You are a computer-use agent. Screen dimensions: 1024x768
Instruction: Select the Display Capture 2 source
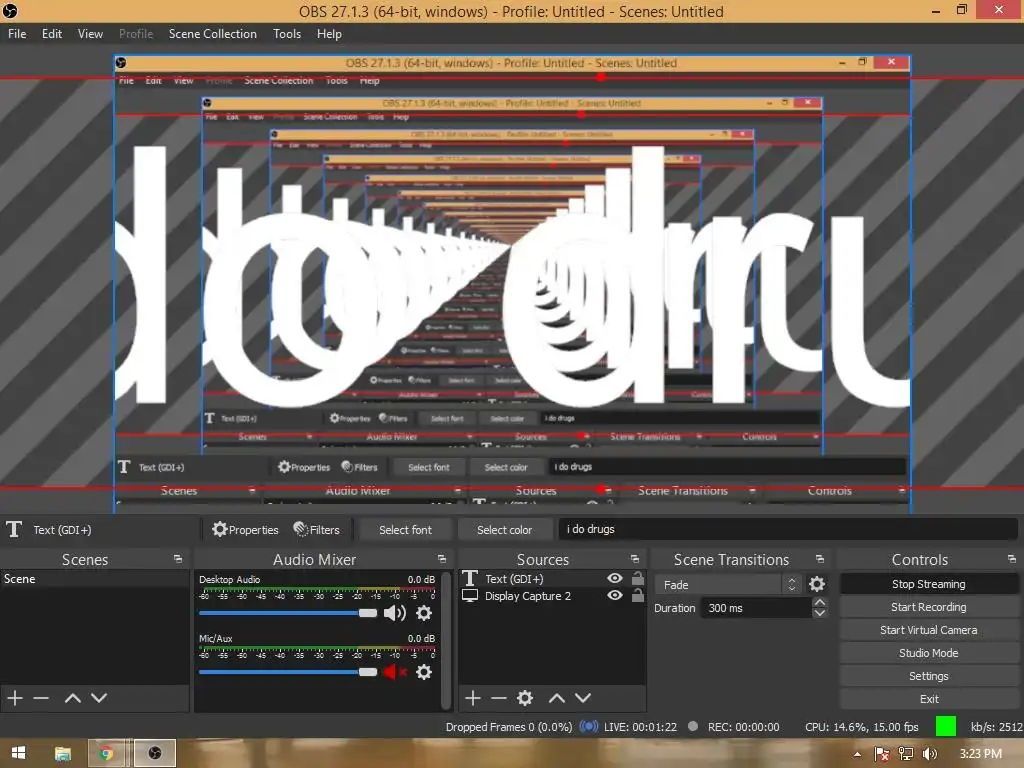point(528,596)
